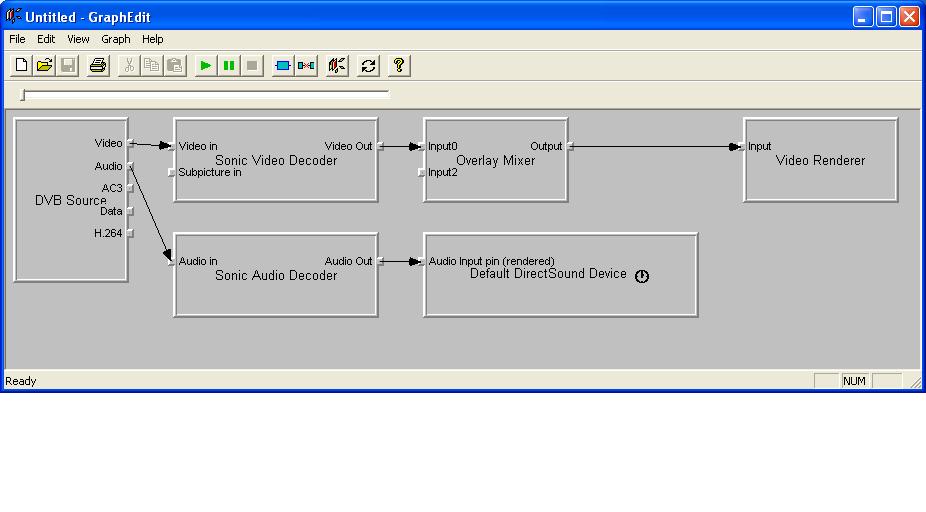The width and height of the screenshot is (926, 512).
Task: Create a new graph with New icon
Action: click(x=21, y=66)
